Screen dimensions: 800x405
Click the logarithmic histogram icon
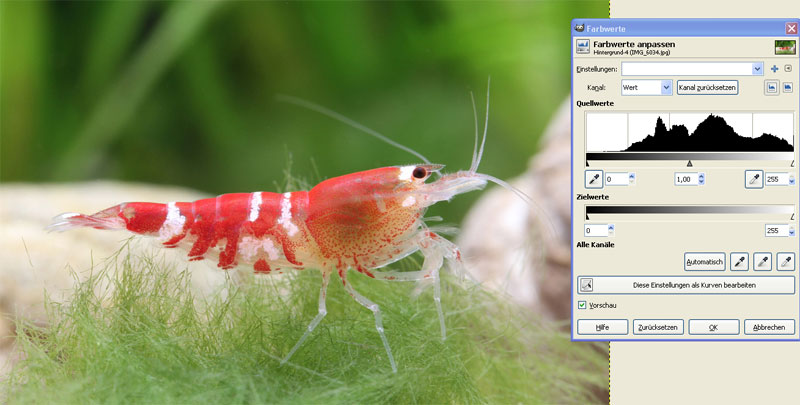[787, 88]
